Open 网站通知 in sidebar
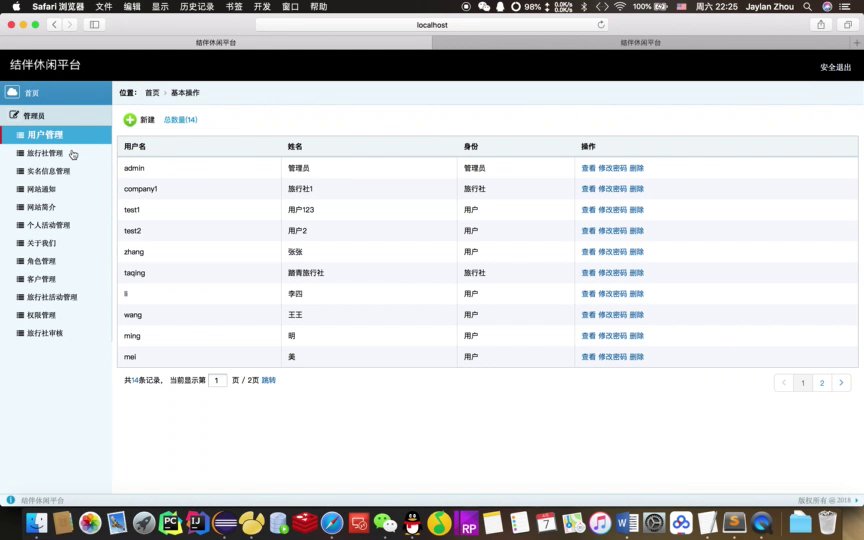The image size is (864, 540). [41, 189]
